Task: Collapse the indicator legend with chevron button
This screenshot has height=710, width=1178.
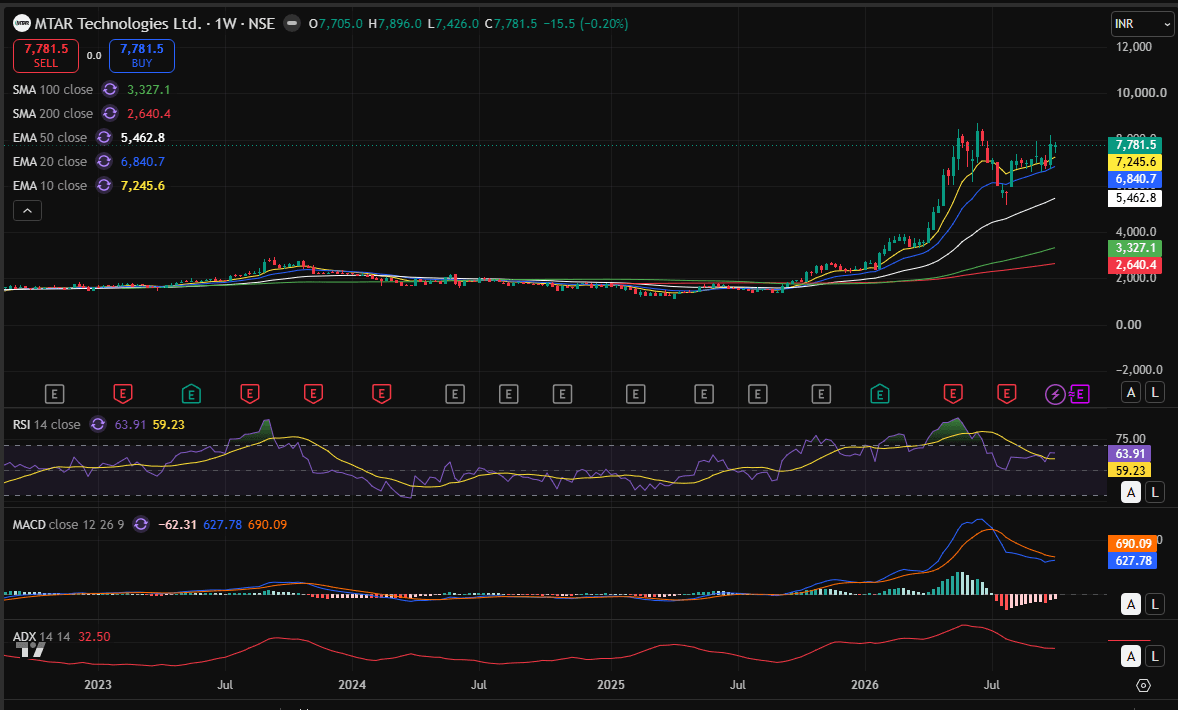Action: (x=27, y=211)
